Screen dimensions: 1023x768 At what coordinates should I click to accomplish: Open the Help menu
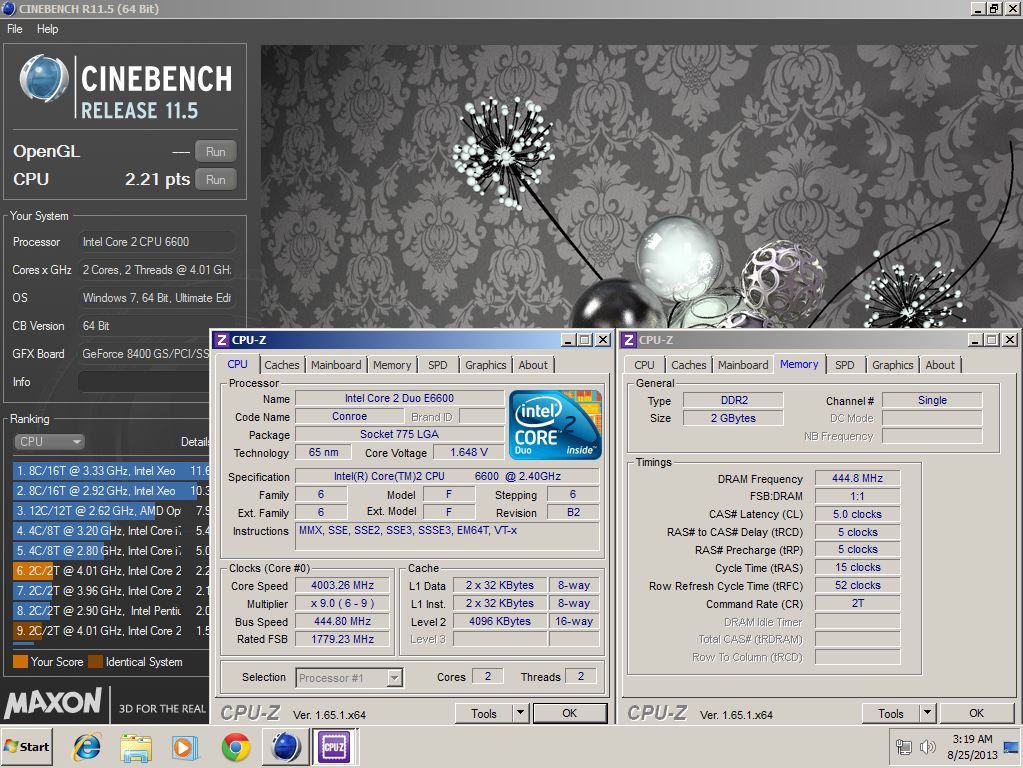coord(48,29)
